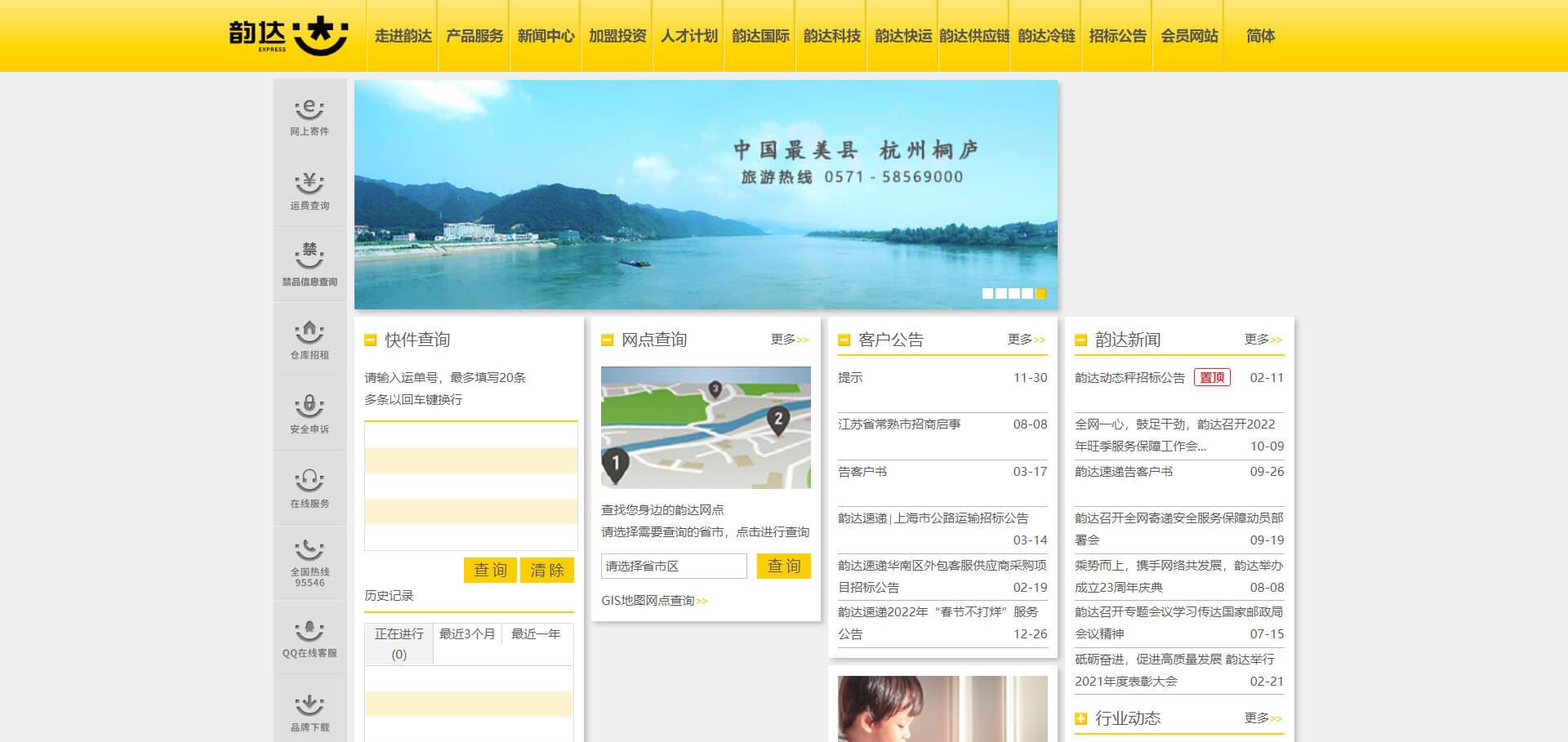Click the 安全申诉 lock icon
1568x742 pixels.
point(310,413)
